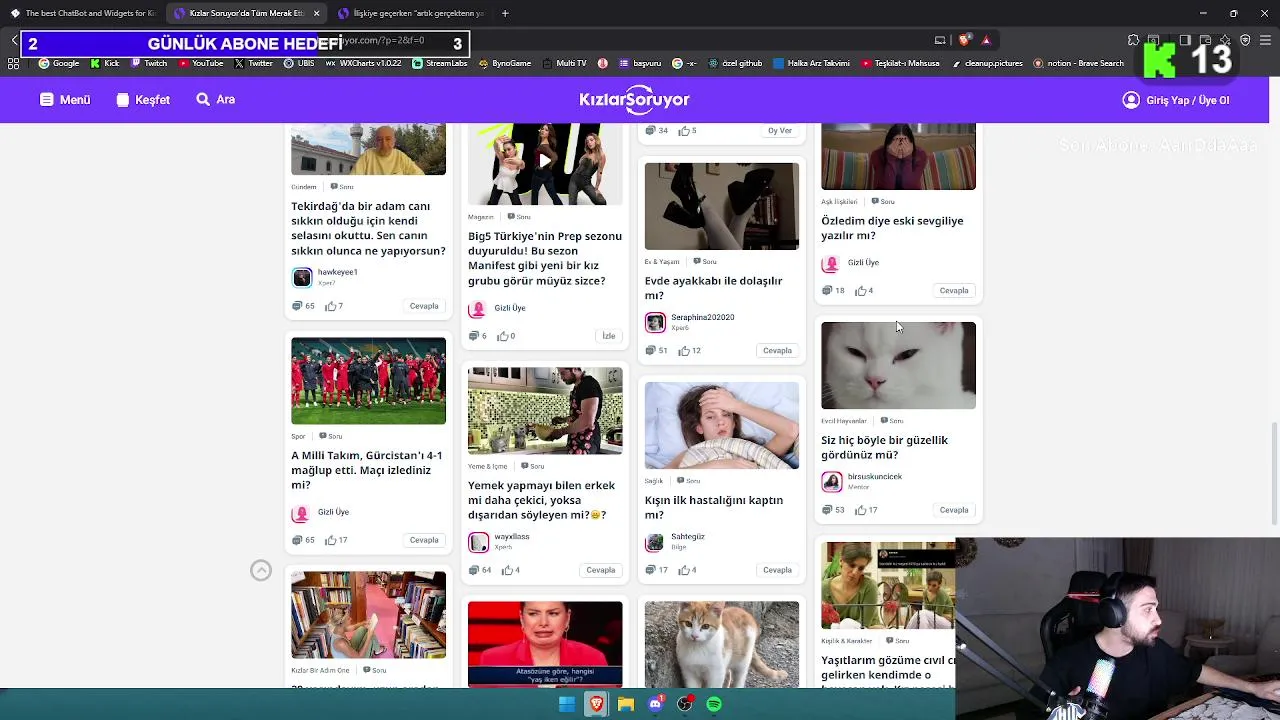Click Giriş Yap / Üye Ol
1280x720 pixels.
[x=1176, y=100]
